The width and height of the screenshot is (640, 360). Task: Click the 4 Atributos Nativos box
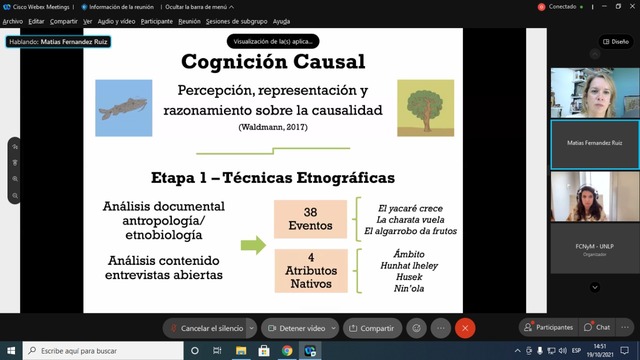(x=311, y=271)
